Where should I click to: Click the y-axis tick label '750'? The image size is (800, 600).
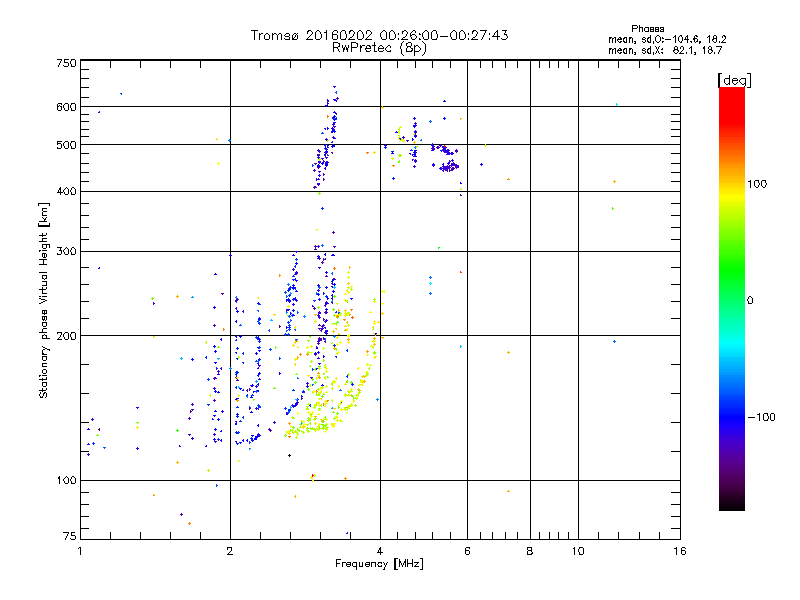66,63
